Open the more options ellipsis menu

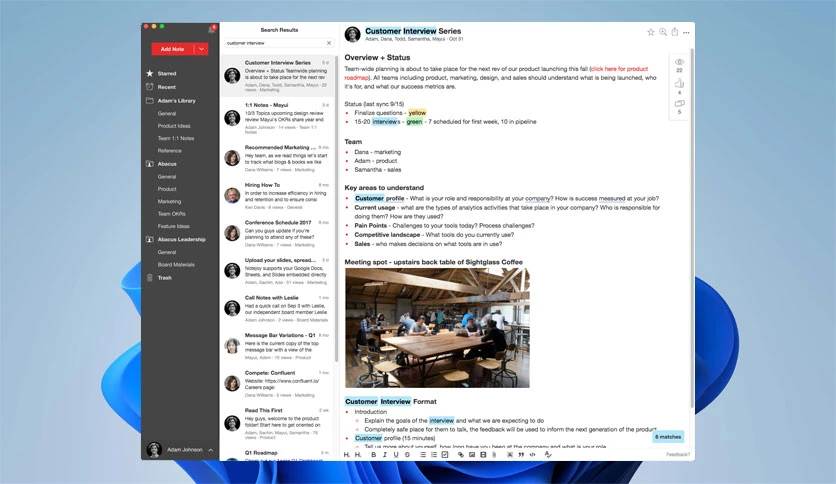(686, 33)
